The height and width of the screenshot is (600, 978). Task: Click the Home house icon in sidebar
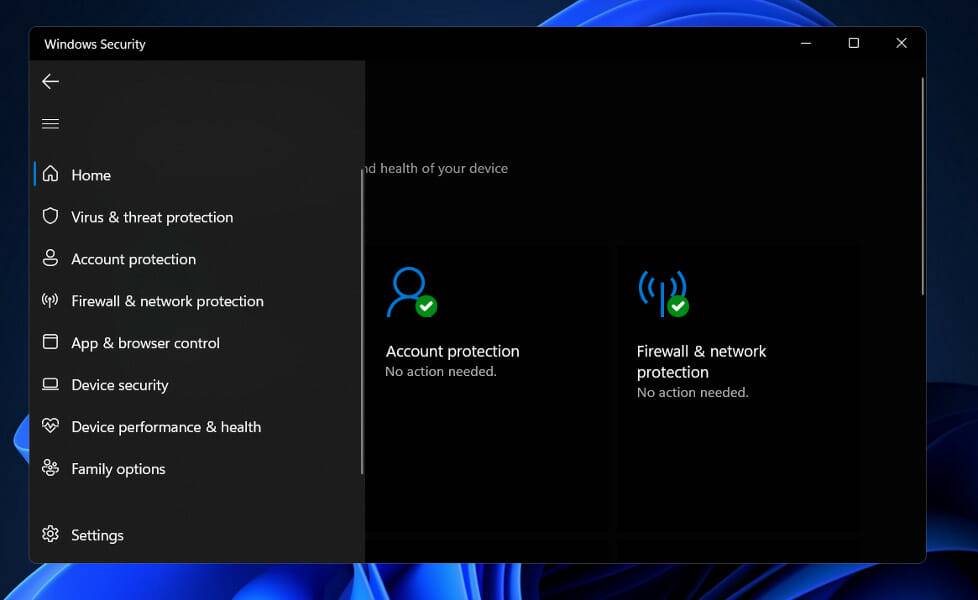tap(51, 175)
